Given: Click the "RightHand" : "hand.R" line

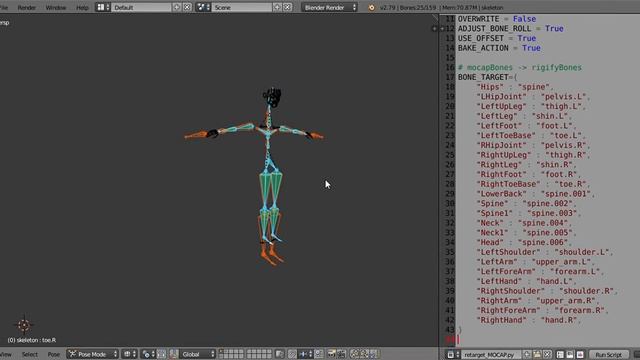Looking at the screenshot, I should tap(529, 320).
